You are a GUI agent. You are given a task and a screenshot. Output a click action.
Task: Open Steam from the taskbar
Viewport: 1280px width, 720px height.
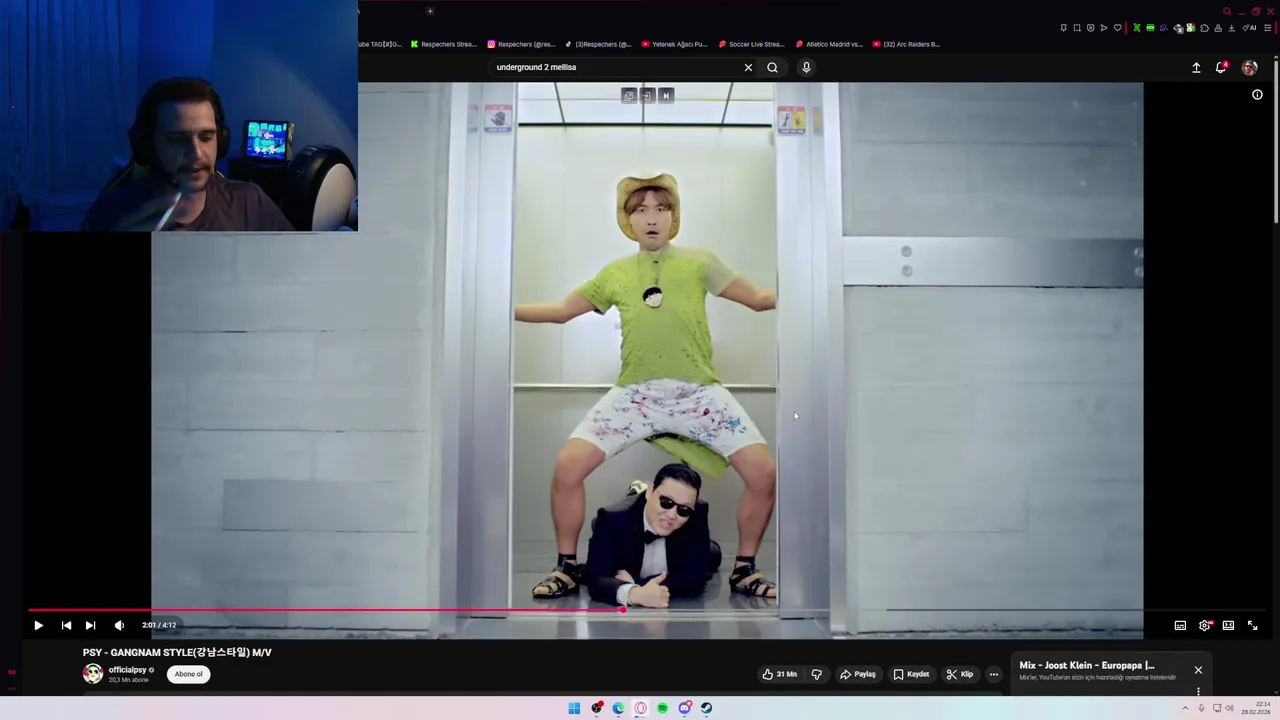(x=706, y=708)
